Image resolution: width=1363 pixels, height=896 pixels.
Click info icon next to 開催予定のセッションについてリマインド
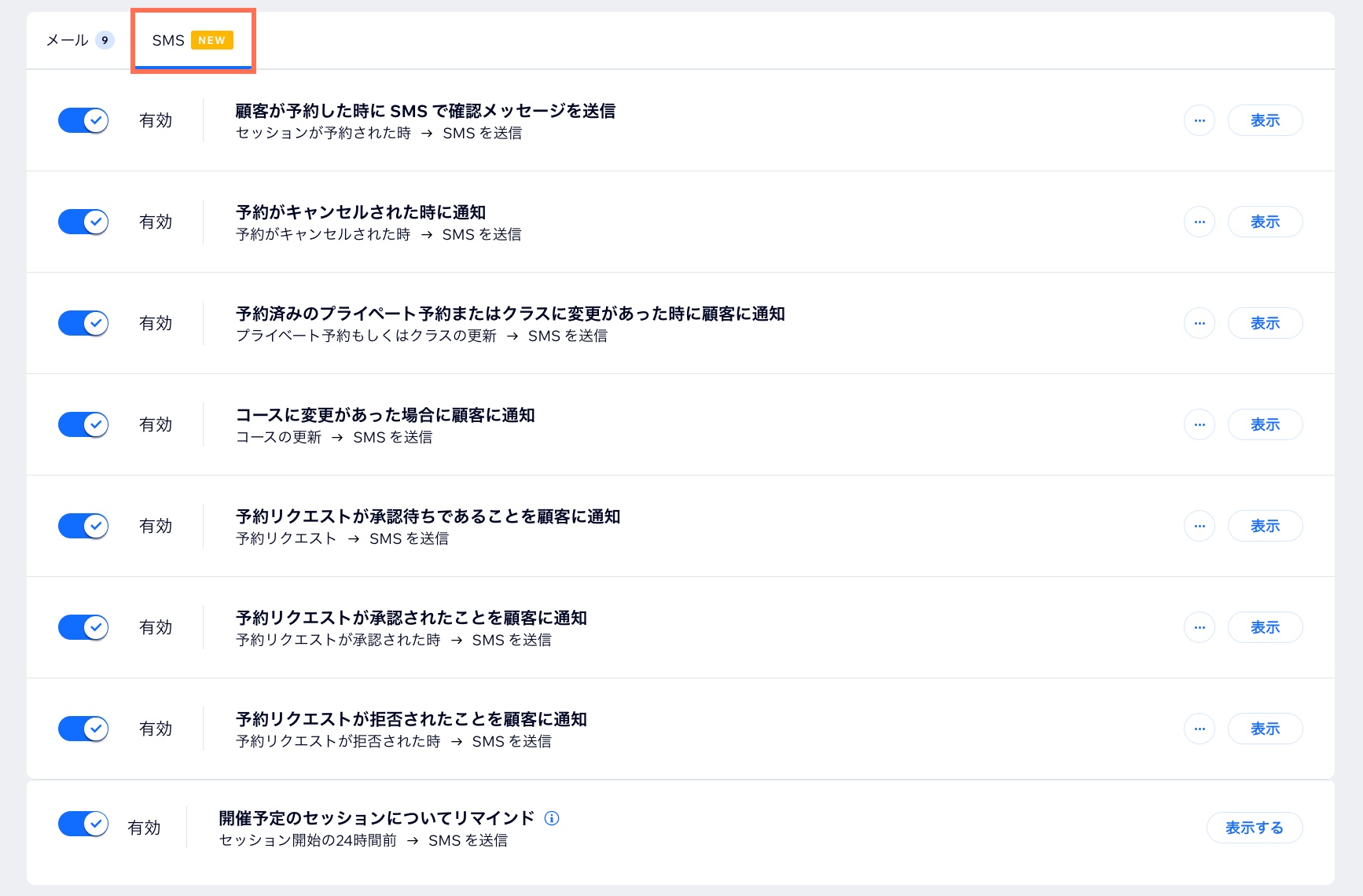click(x=552, y=818)
